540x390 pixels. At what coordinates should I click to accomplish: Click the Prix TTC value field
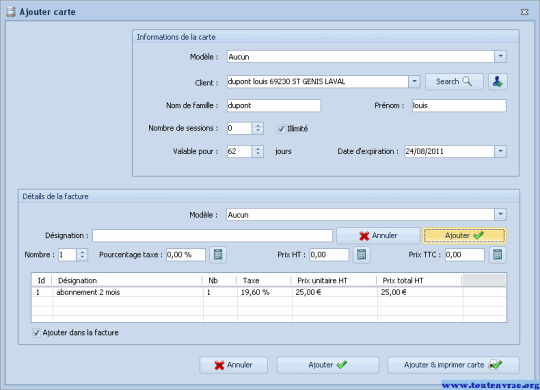[465, 255]
